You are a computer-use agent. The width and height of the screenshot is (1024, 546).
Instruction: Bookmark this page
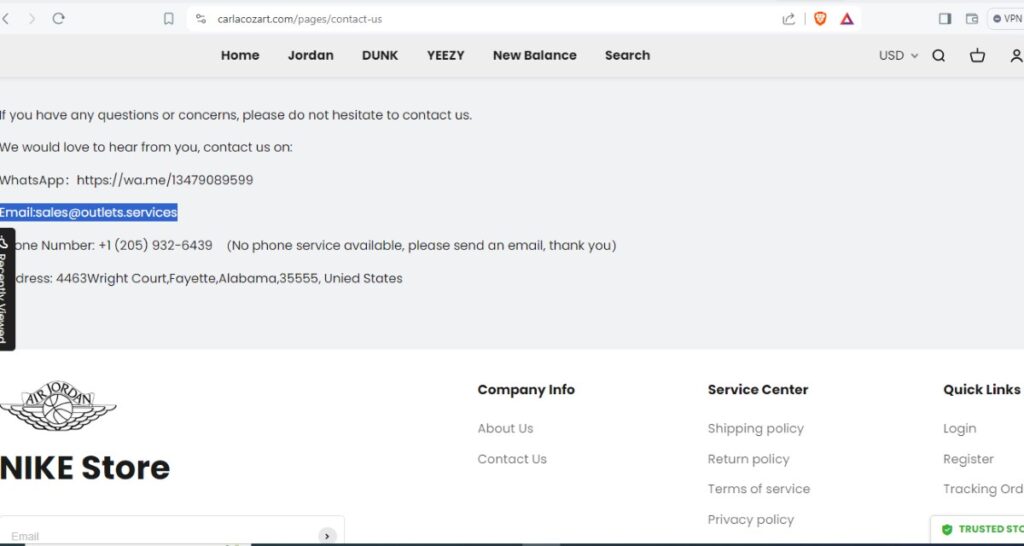pos(168,19)
